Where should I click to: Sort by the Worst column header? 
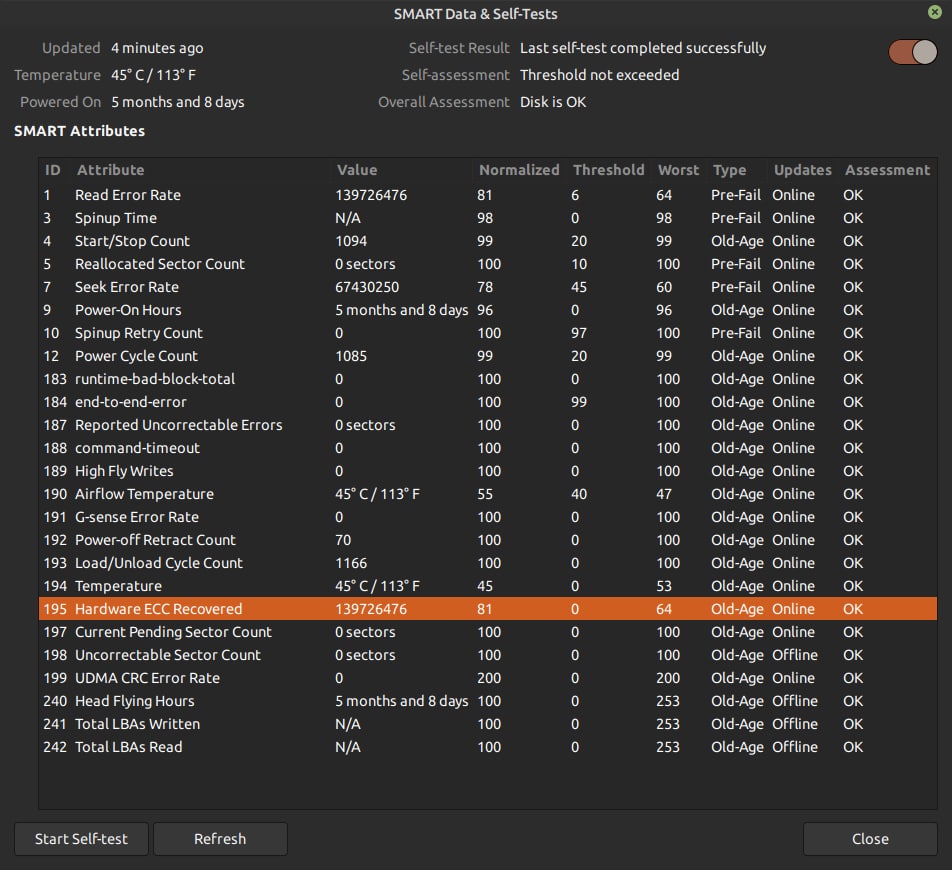[x=679, y=170]
